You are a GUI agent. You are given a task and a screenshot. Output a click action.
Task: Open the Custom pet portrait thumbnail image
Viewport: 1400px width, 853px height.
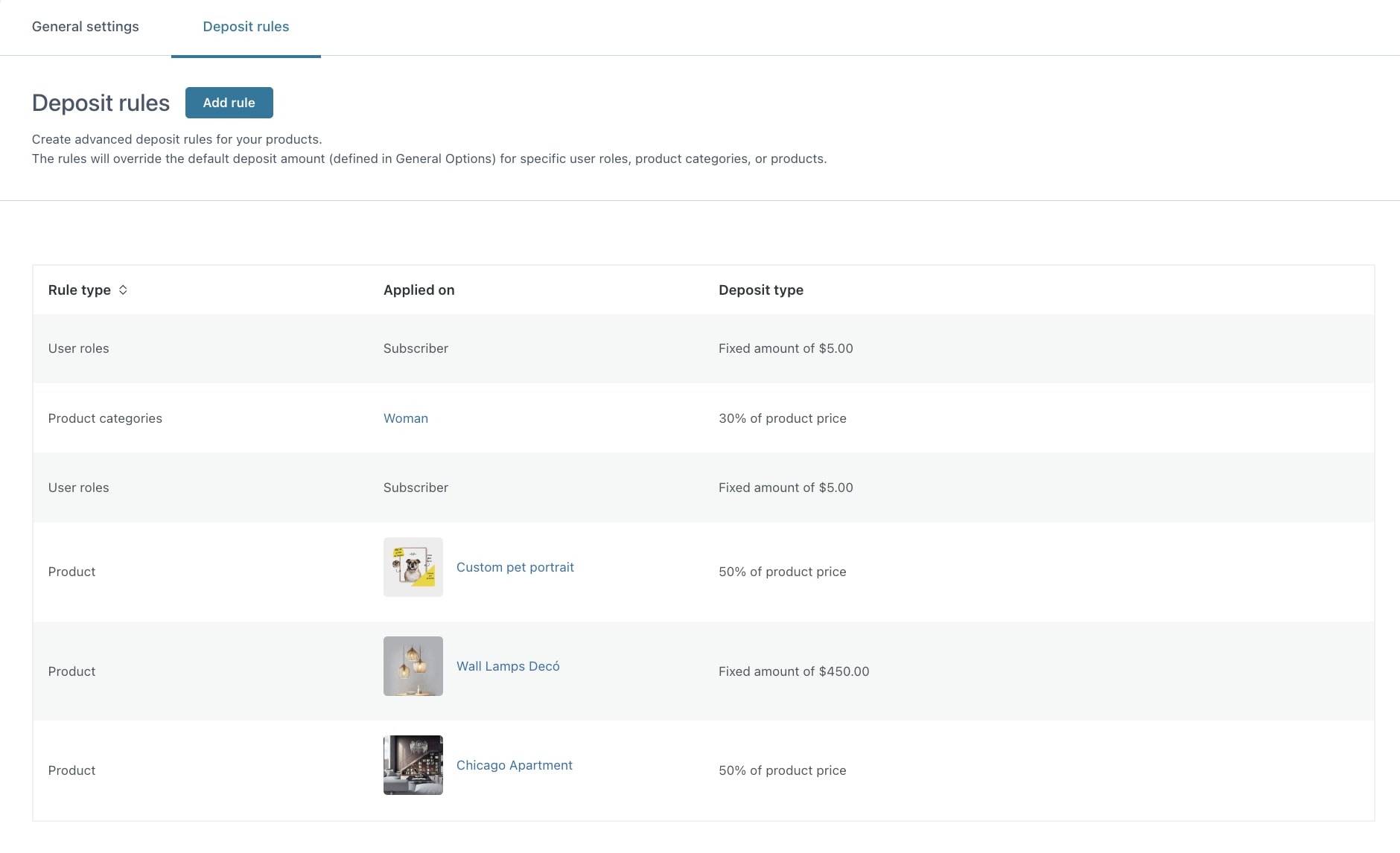click(413, 567)
